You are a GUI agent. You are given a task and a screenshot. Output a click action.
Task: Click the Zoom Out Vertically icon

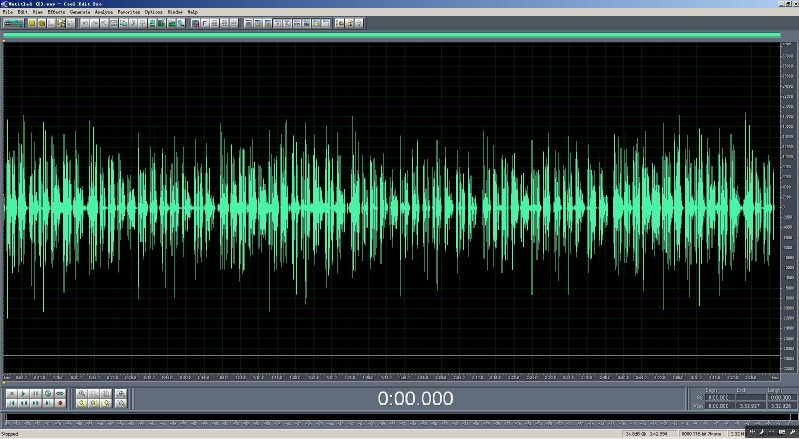pos(121,403)
